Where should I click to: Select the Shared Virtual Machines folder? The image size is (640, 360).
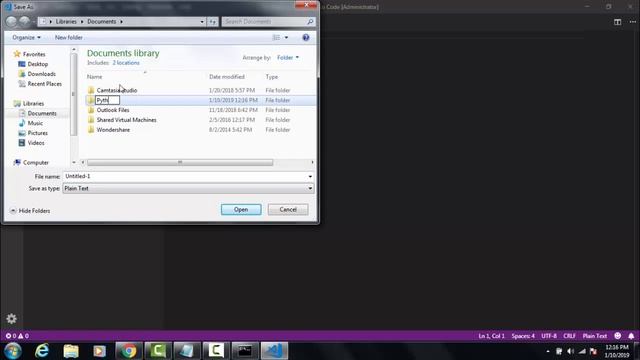(126, 120)
